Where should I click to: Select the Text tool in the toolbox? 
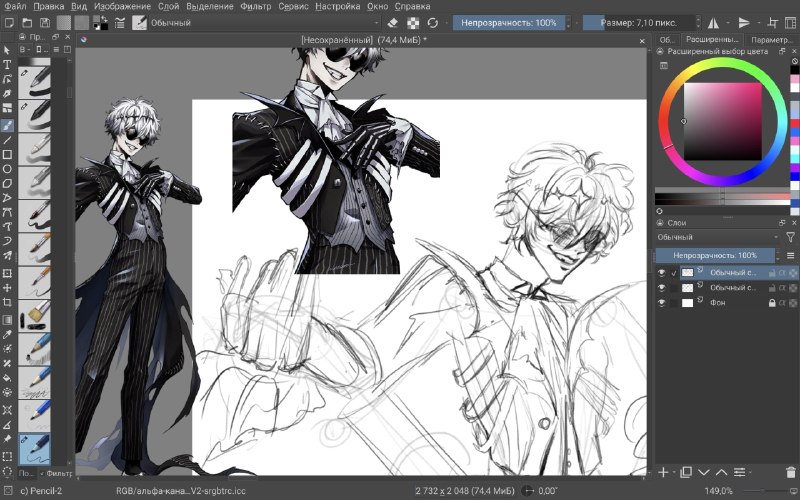(x=7, y=65)
